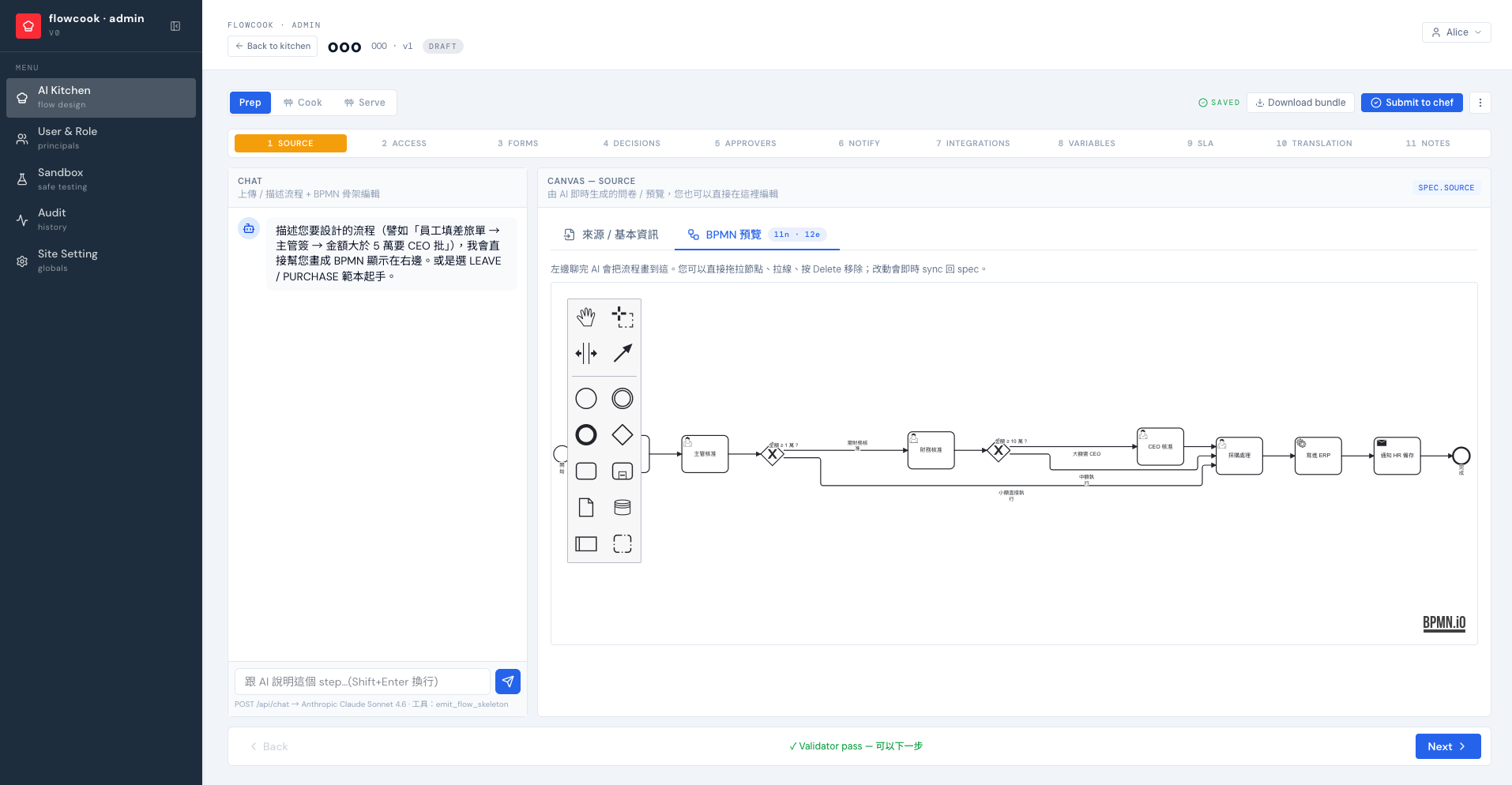The height and width of the screenshot is (785, 1512).
Task: Open the Alice user dropdown
Action: (1457, 32)
